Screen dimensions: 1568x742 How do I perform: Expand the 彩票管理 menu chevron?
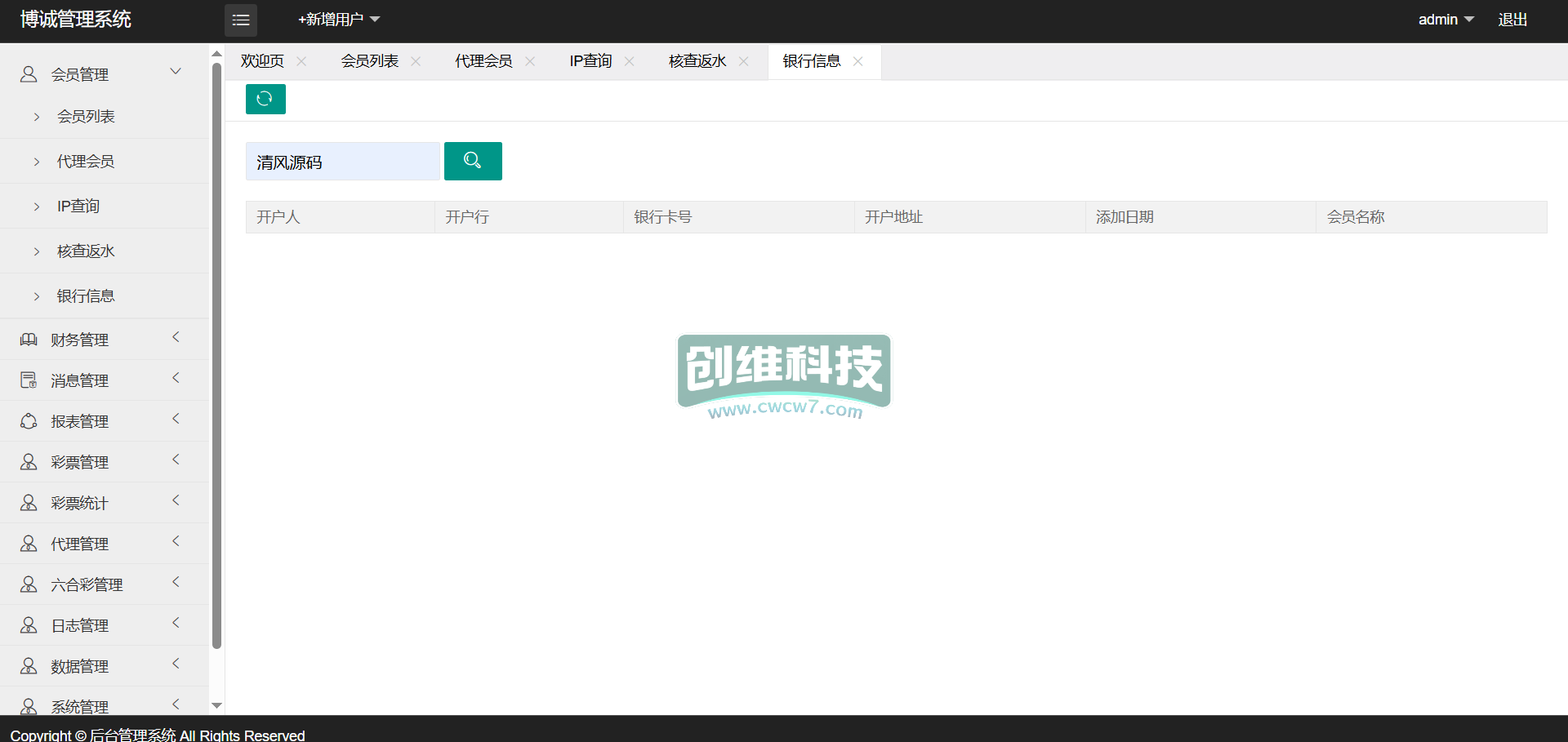[x=176, y=460]
